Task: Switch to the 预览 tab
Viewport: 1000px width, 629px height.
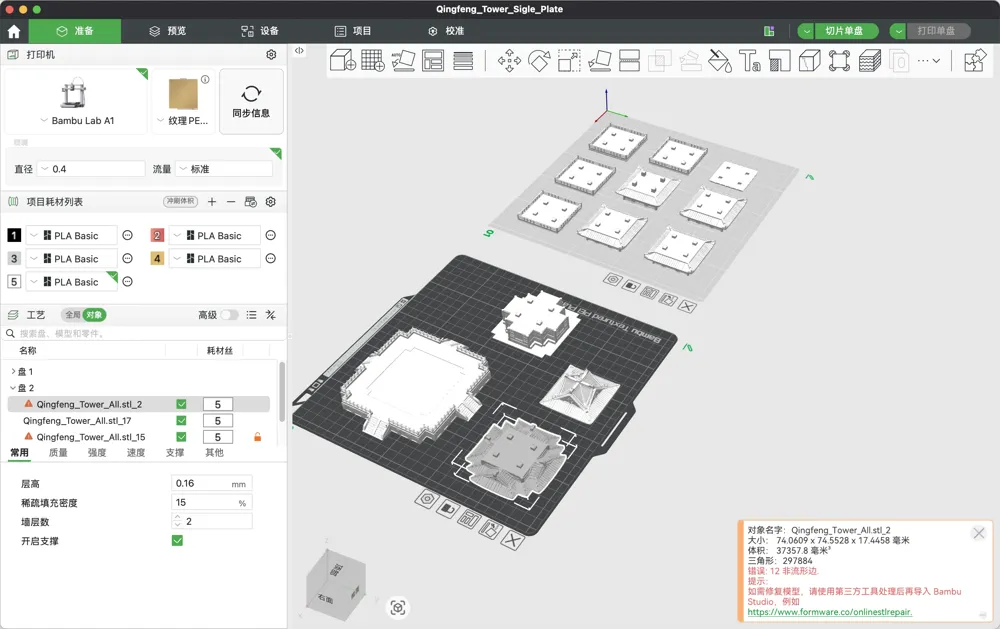Action: tap(168, 31)
